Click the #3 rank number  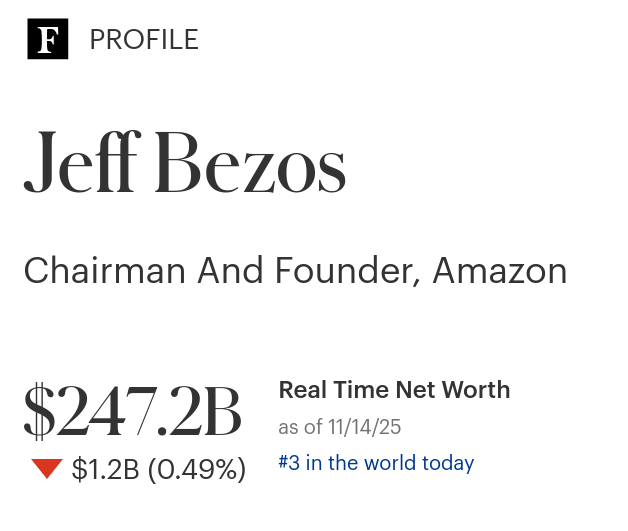click(x=290, y=463)
